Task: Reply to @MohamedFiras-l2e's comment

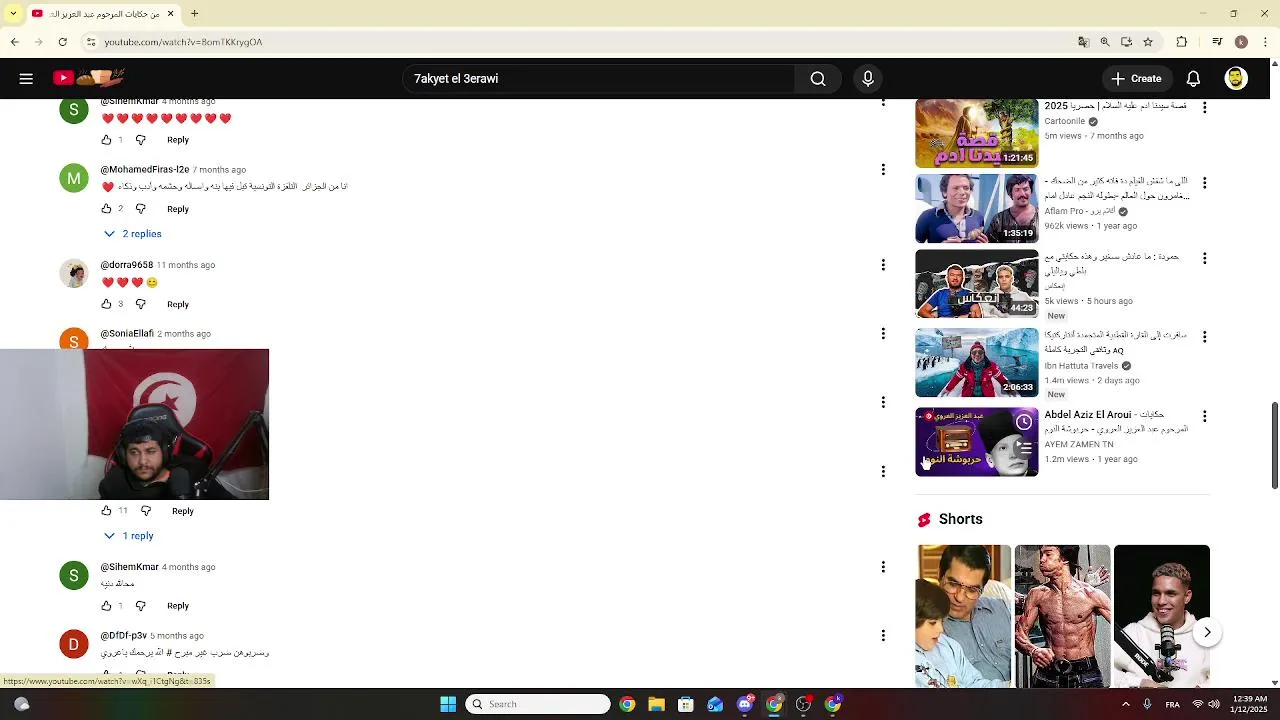Action: pos(178,209)
